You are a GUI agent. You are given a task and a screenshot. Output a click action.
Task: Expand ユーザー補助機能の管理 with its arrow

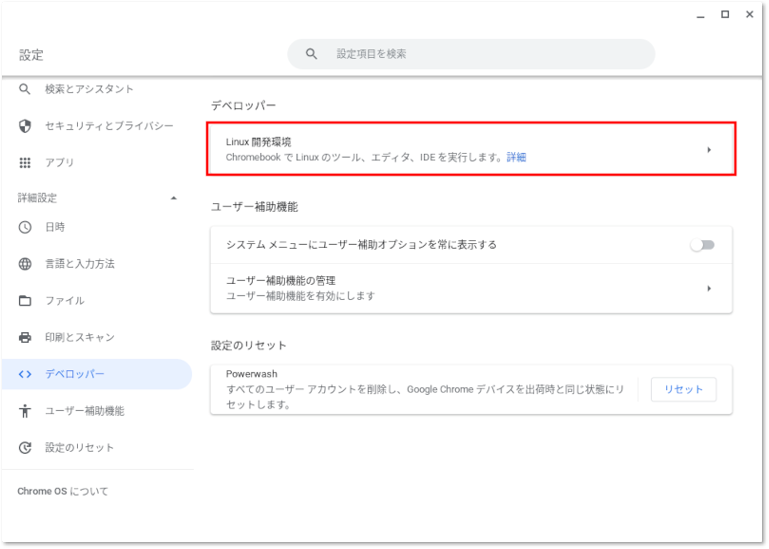[708, 288]
